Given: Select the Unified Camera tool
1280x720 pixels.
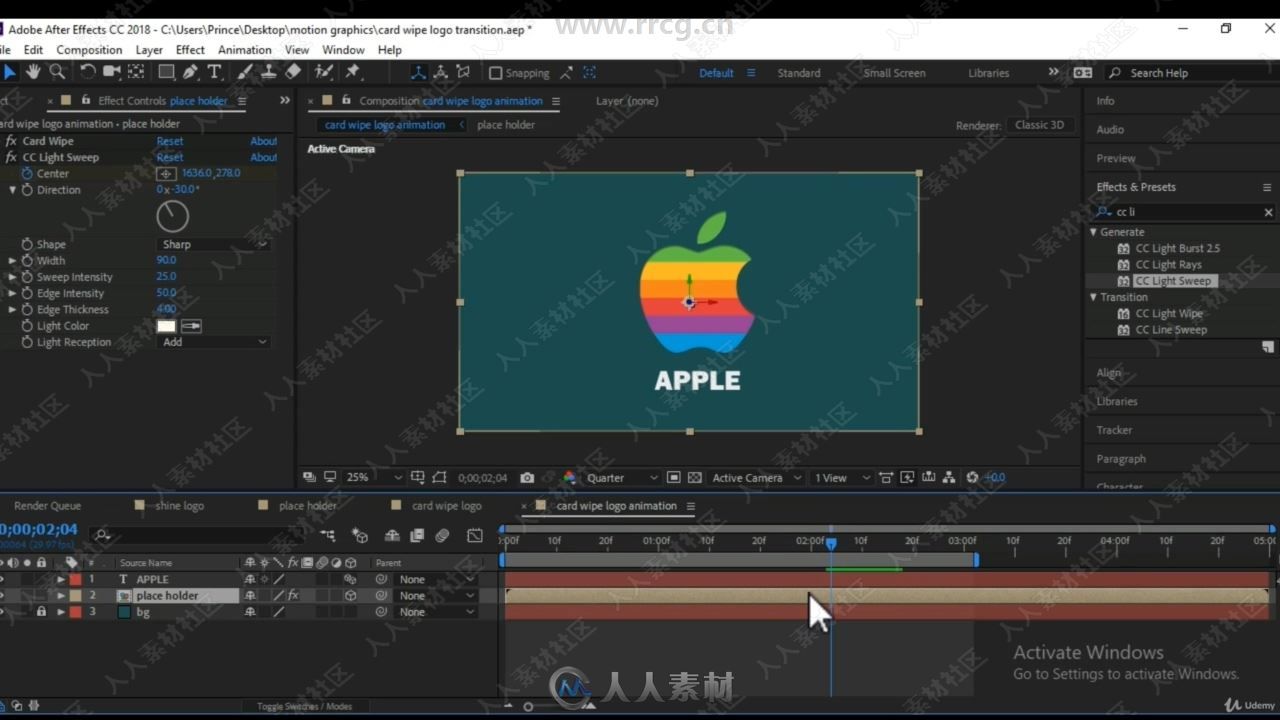Looking at the screenshot, I should (x=112, y=72).
